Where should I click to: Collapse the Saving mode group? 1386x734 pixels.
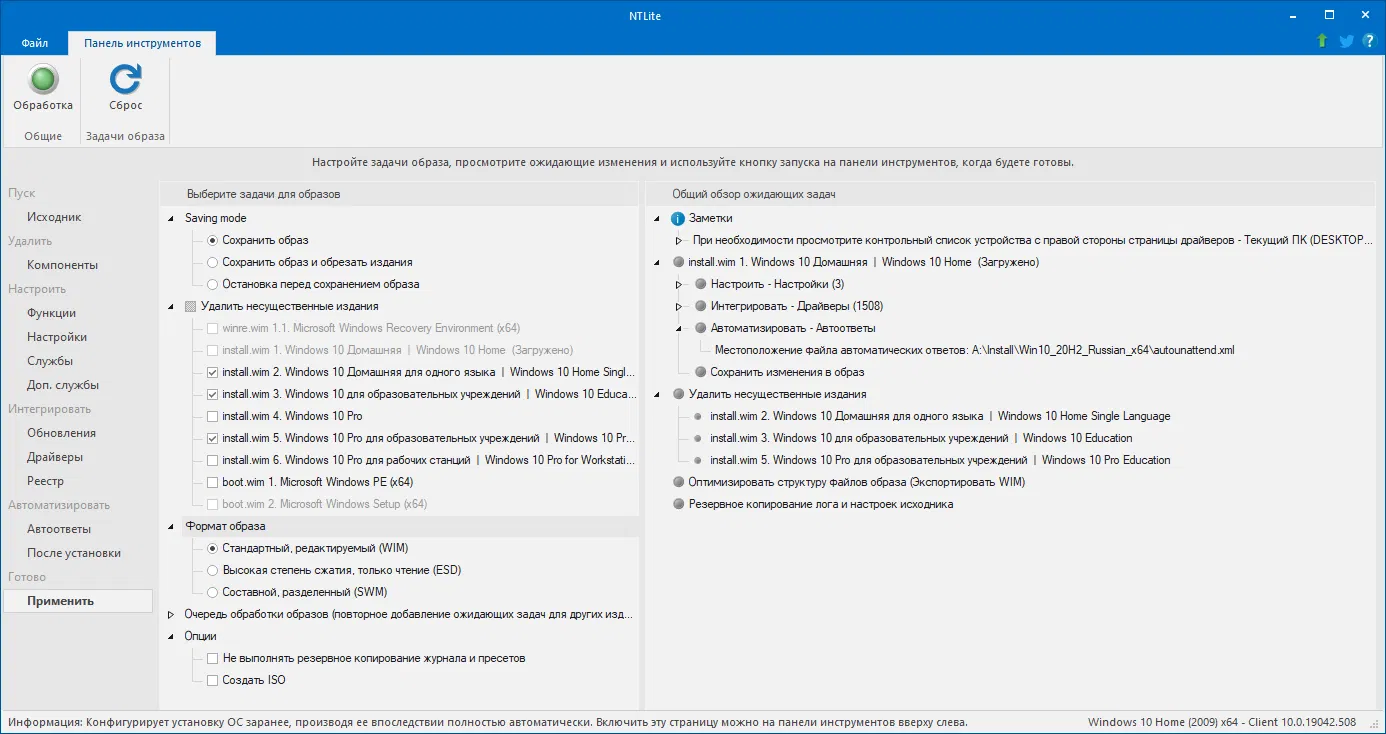point(171,218)
